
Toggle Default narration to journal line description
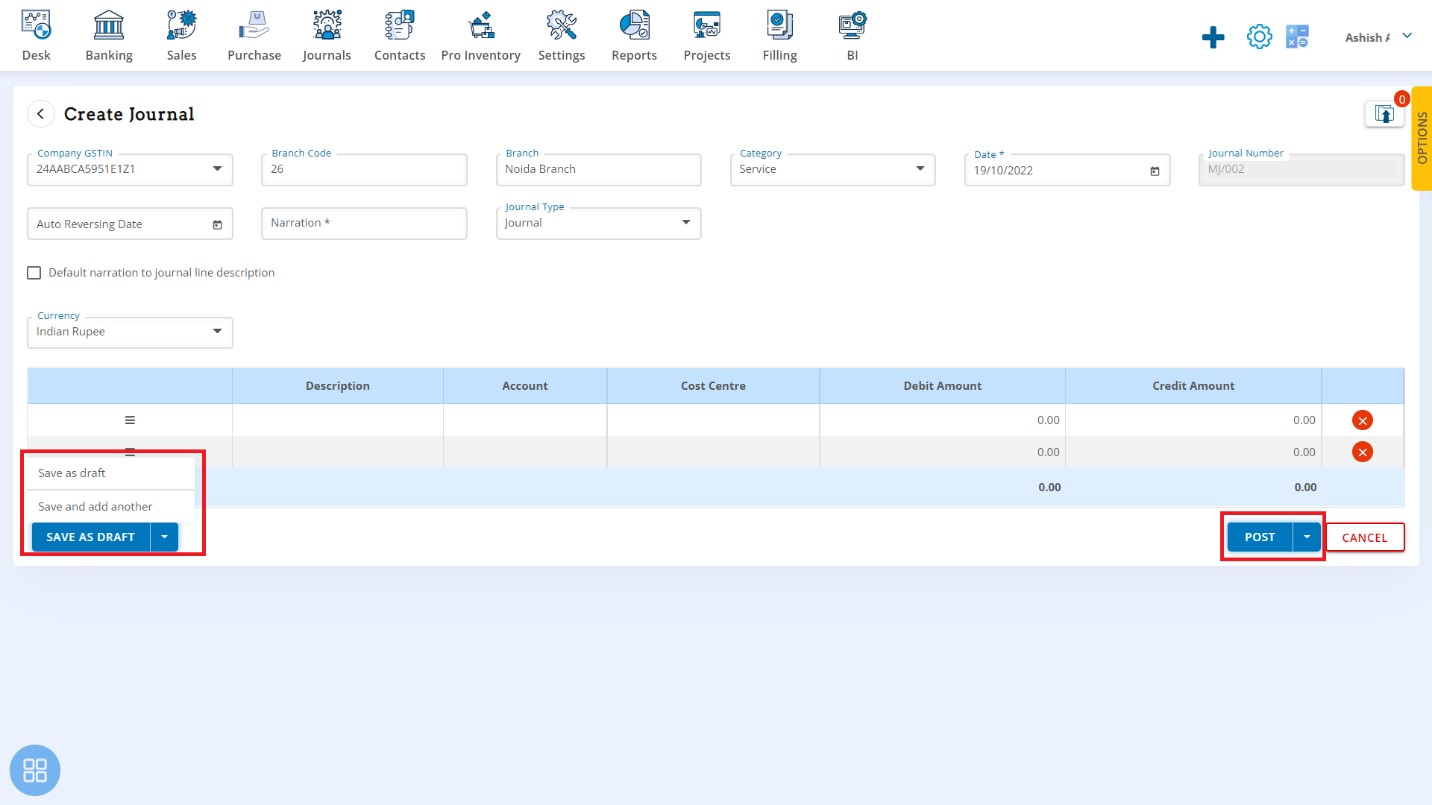click(34, 273)
